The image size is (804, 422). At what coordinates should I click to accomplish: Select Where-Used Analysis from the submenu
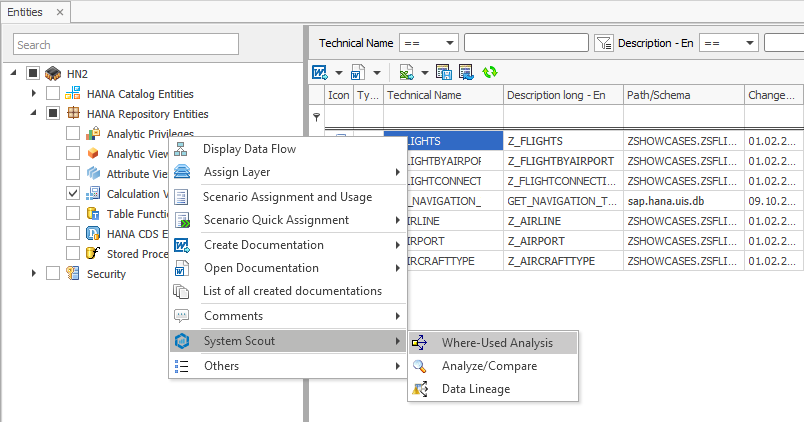(x=497, y=342)
